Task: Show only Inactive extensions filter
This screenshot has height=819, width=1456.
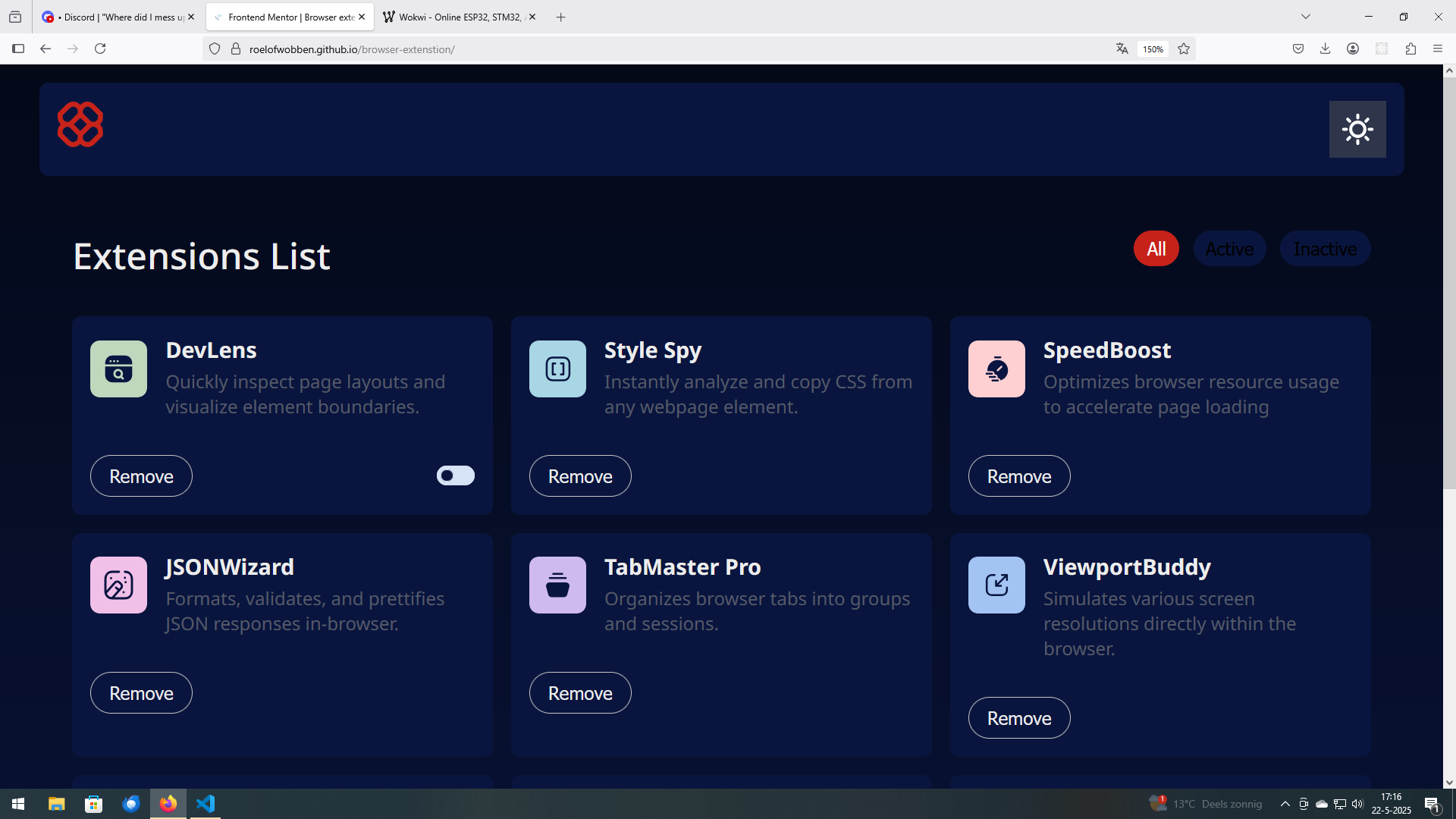Action: tap(1325, 249)
